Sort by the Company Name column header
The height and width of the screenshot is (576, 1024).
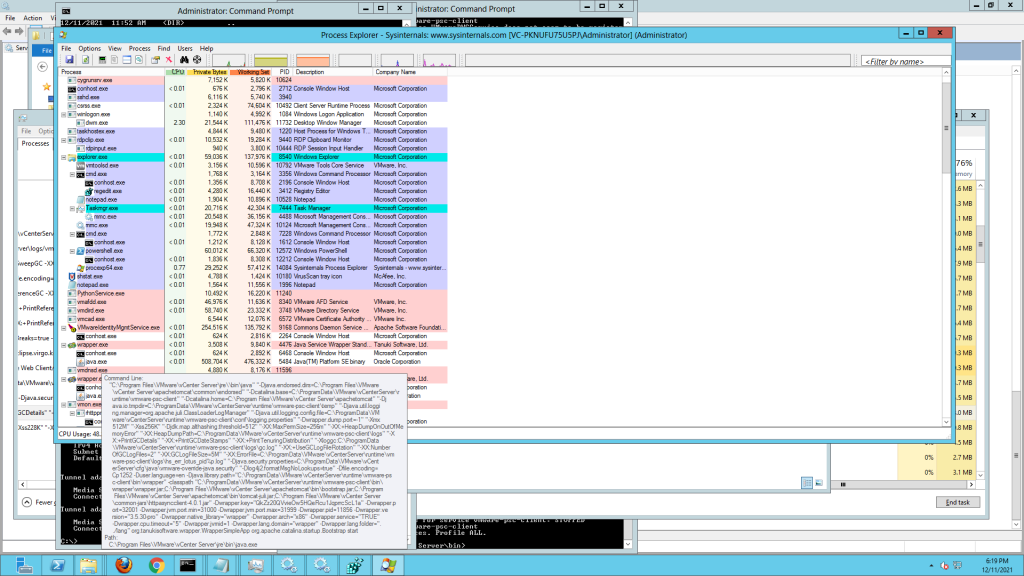point(410,72)
